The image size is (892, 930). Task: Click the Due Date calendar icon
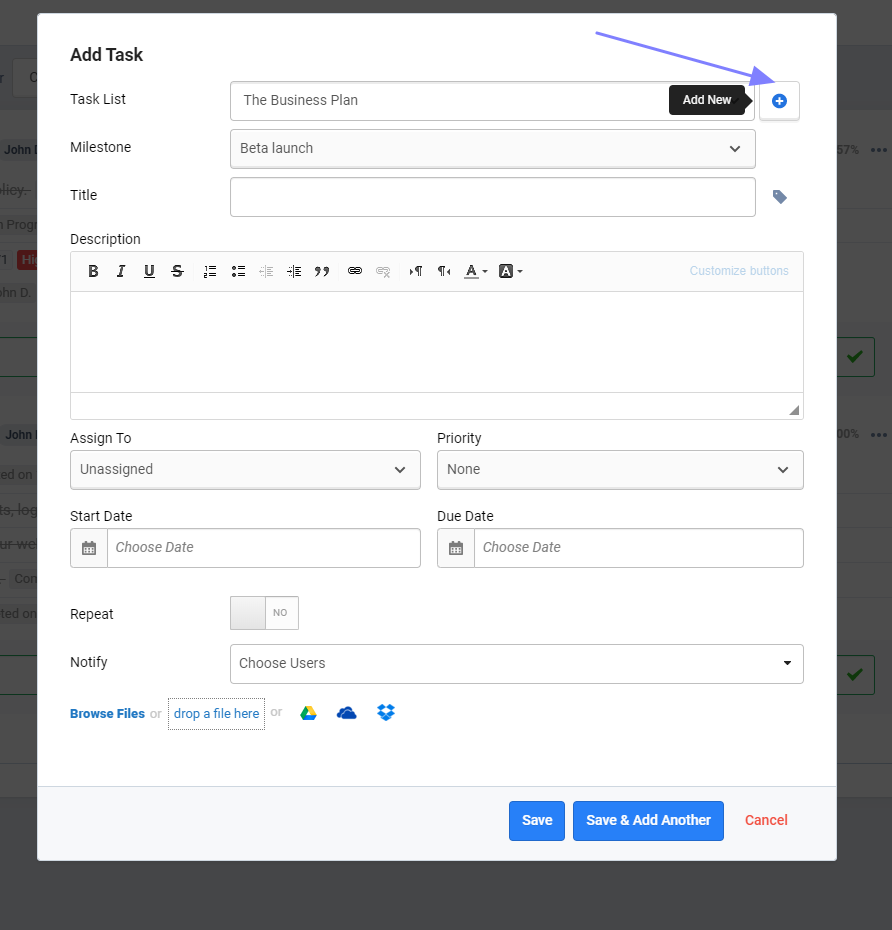tap(456, 548)
